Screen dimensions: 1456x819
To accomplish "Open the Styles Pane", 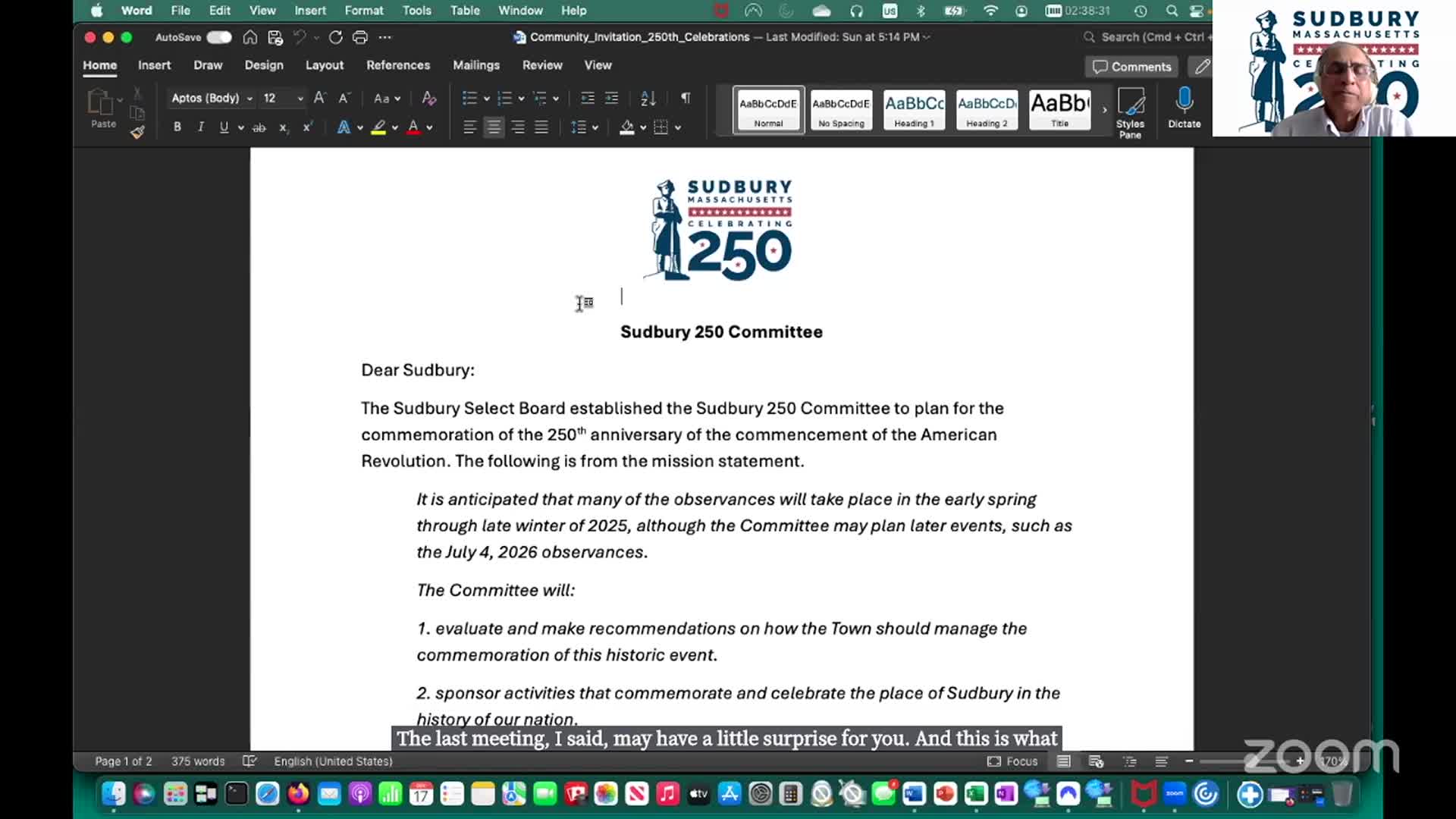I will click(1130, 113).
